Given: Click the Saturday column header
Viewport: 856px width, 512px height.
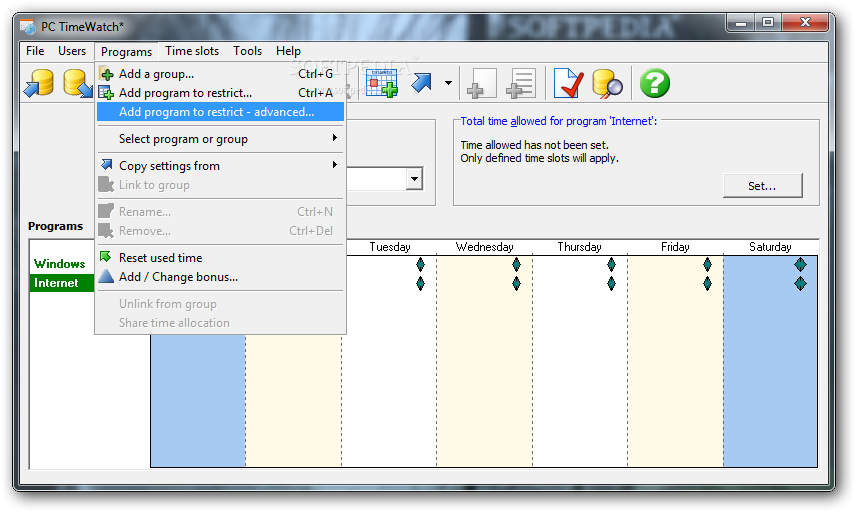Looking at the screenshot, I should point(770,247).
